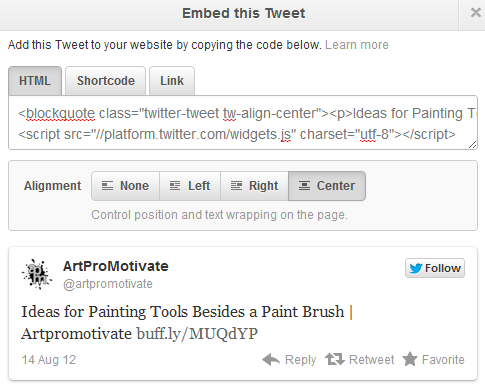Select Left alignment option
This screenshot has height=386, width=485.
tap(190, 186)
